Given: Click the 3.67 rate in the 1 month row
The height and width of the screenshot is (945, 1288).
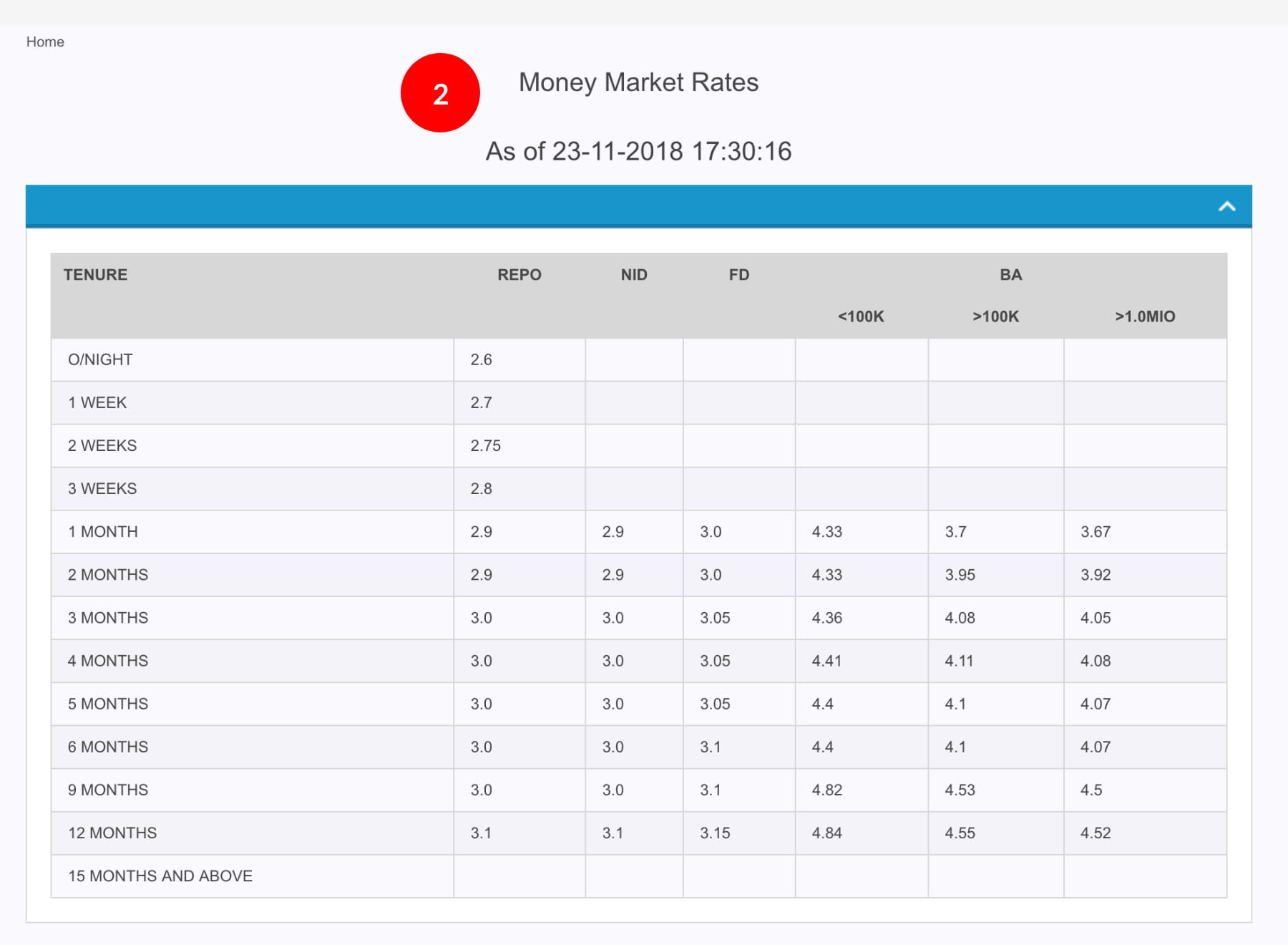Looking at the screenshot, I should point(1095,531).
